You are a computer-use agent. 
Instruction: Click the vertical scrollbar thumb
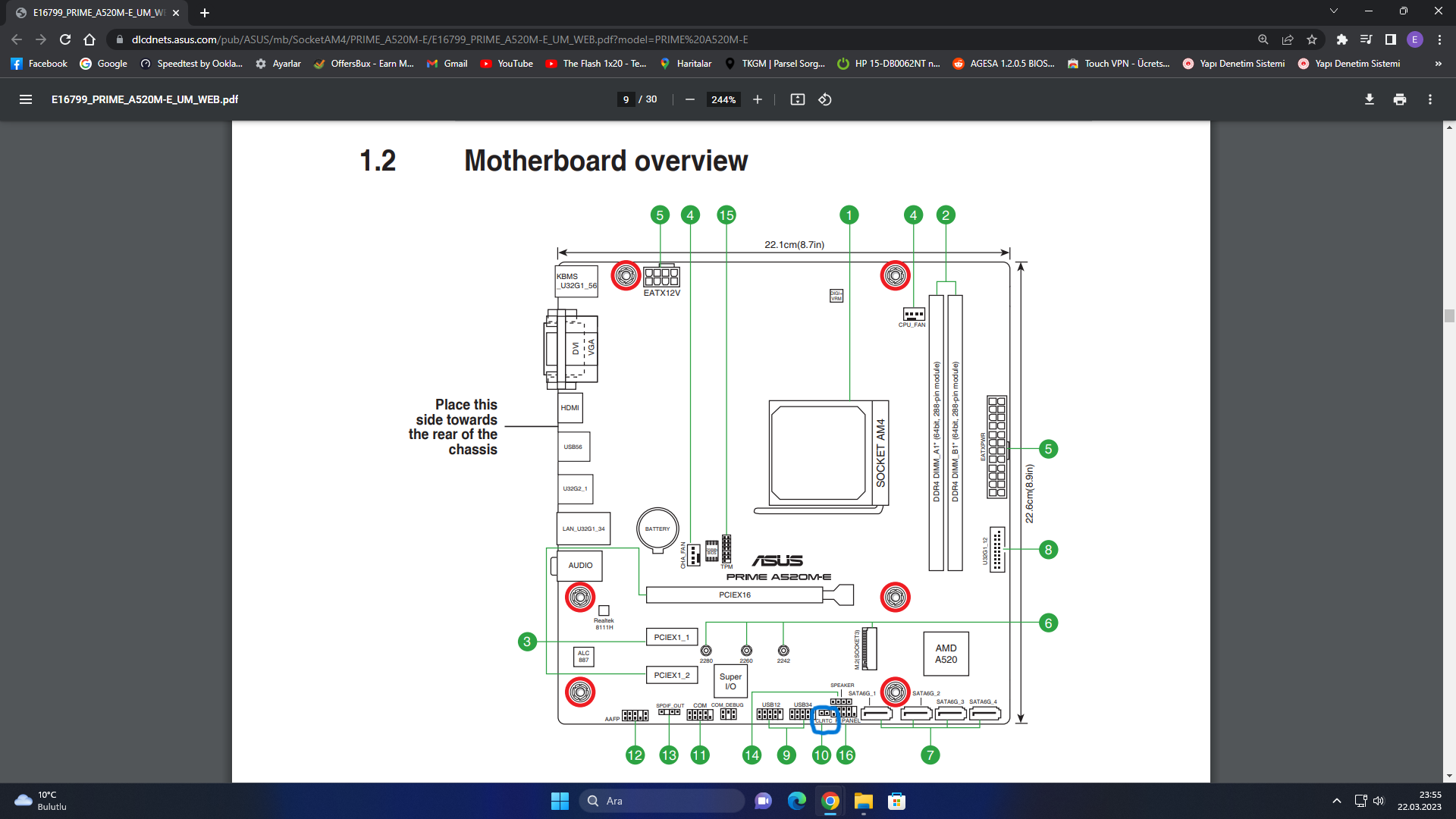1449,316
